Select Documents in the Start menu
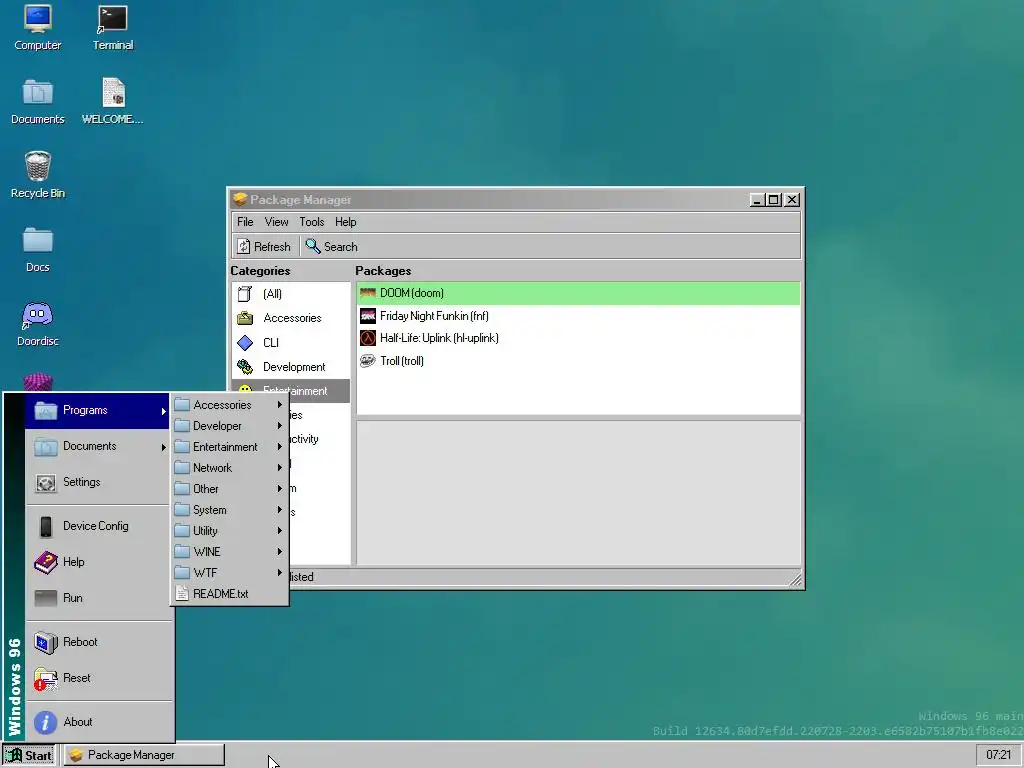 [97, 447]
